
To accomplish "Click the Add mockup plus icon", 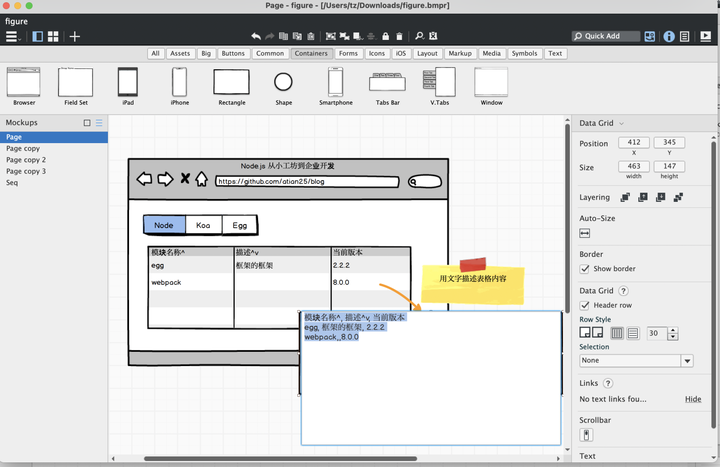I will click(x=74, y=37).
